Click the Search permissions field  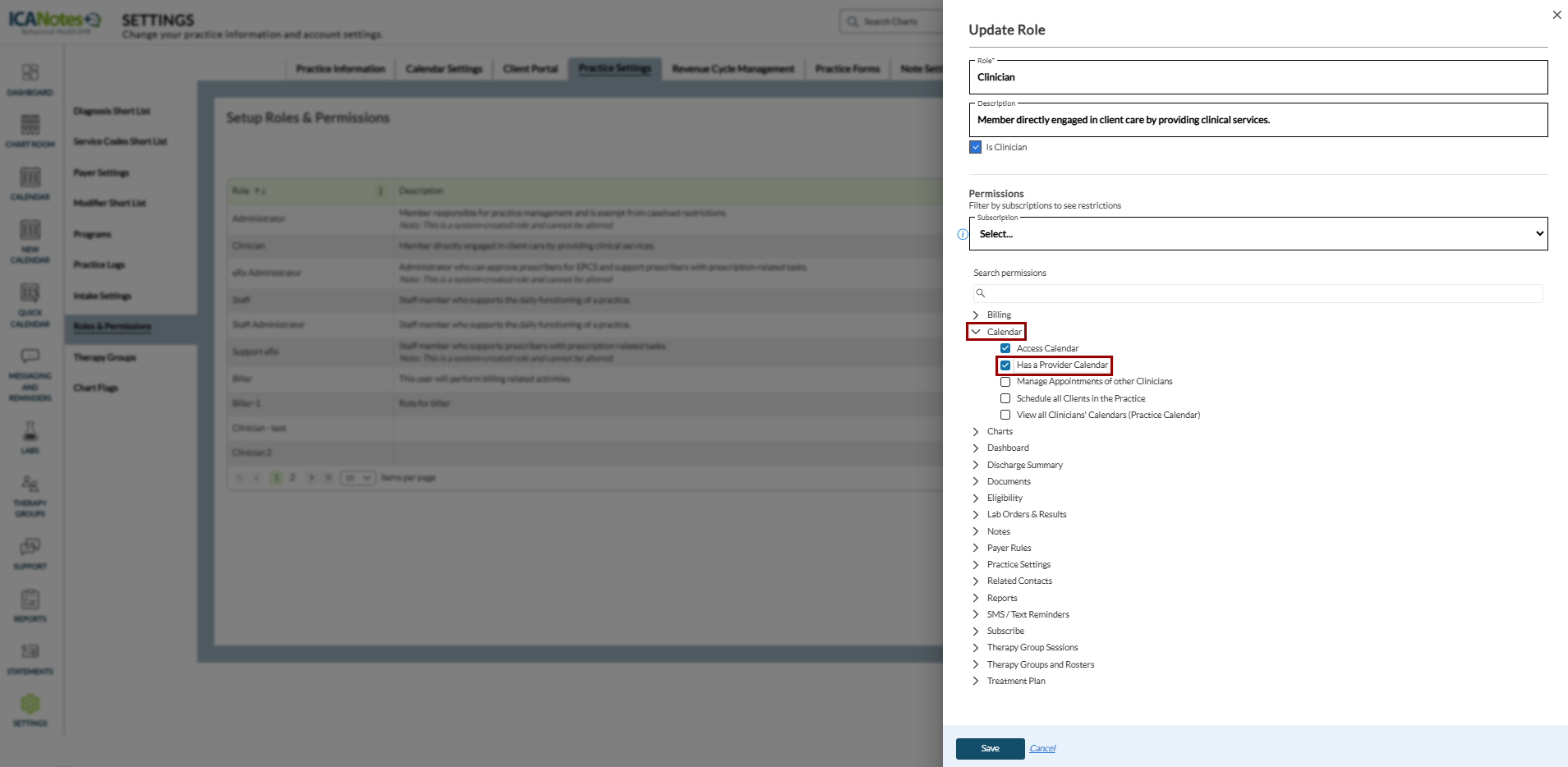click(1258, 293)
